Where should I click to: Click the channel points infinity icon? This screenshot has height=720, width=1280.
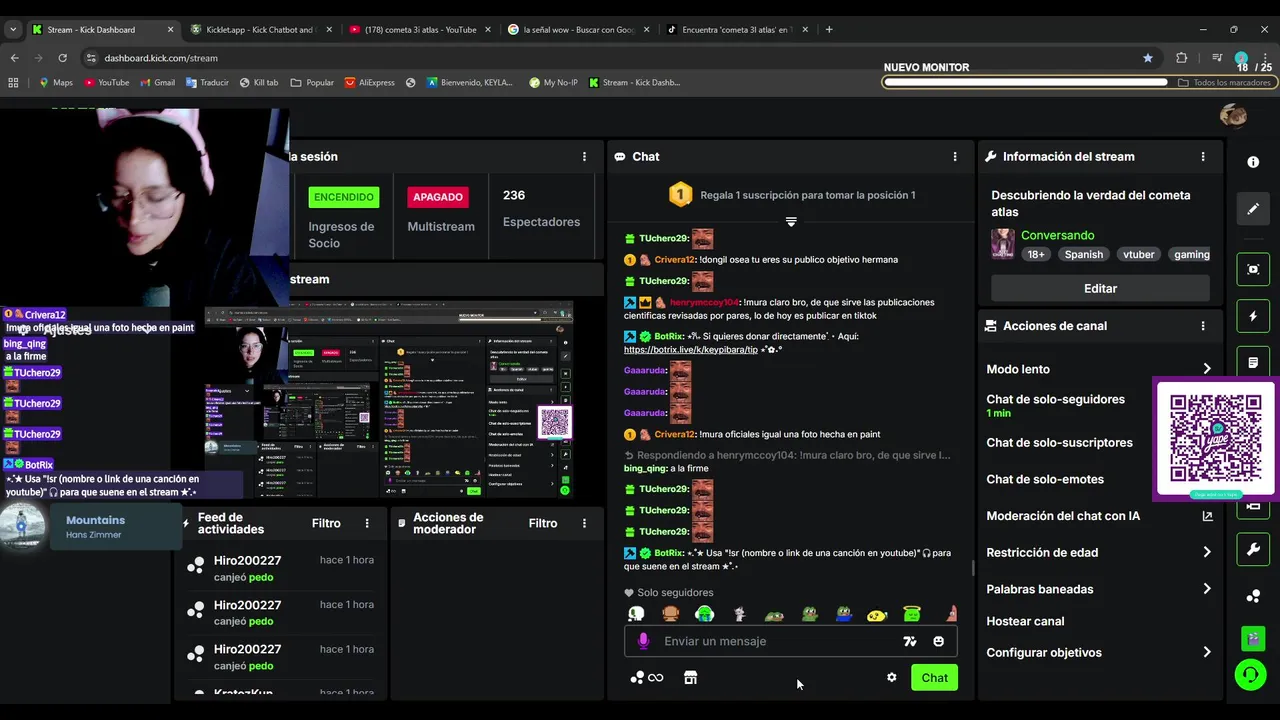click(647, 677)
